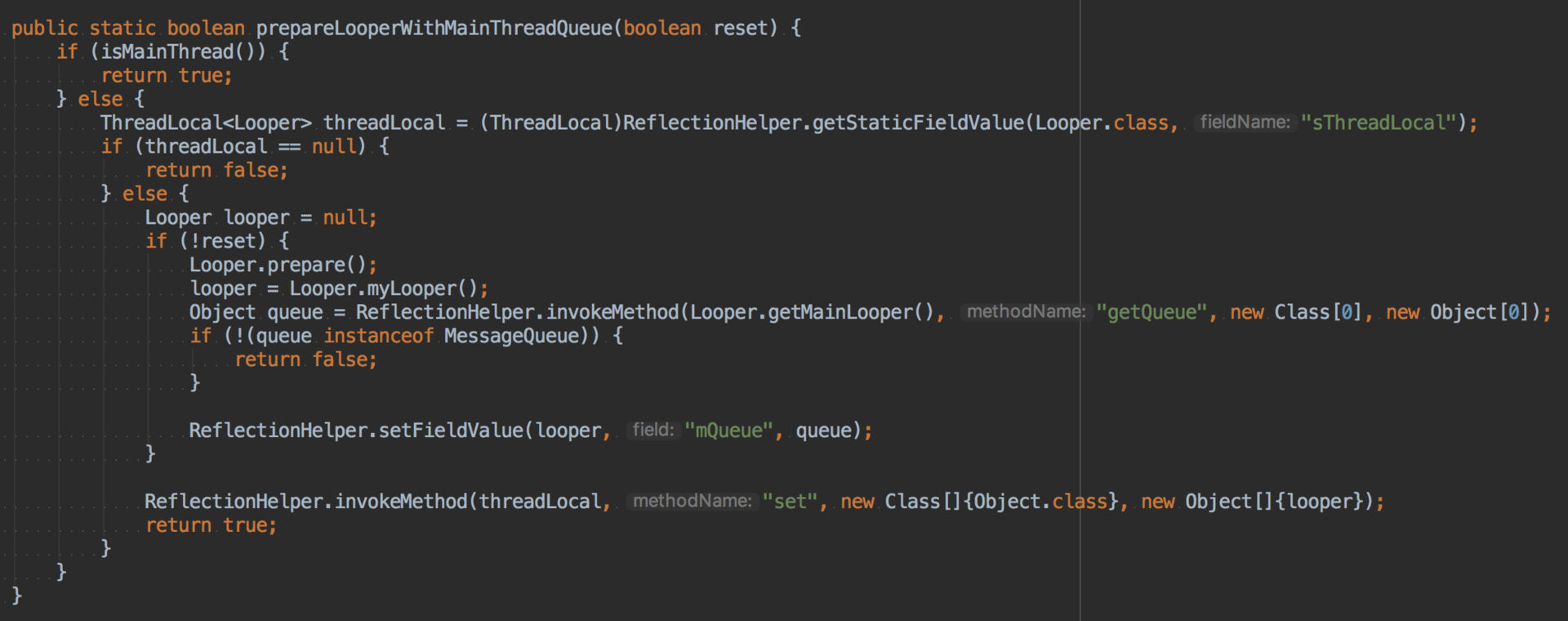Click methodName: hint before "set"
Screen dimensions: 1568x621
[x=692, y=502]
